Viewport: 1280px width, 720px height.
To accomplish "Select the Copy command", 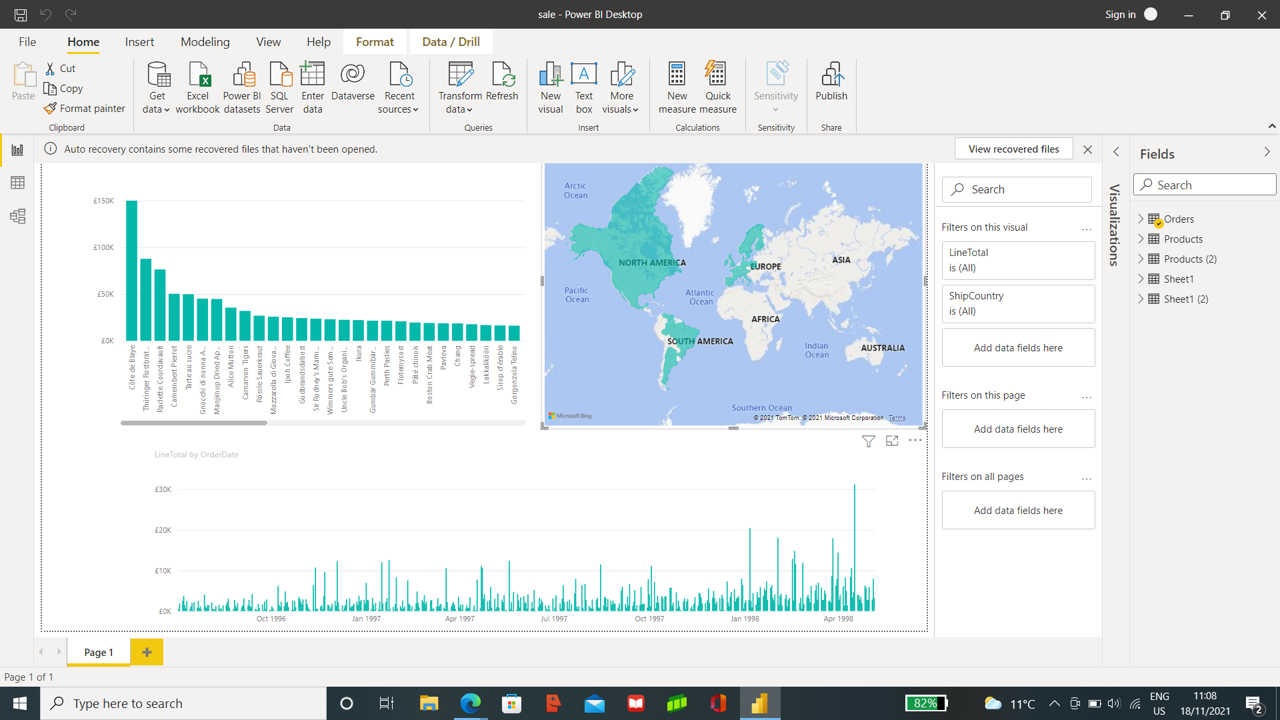I will point(63,88).
